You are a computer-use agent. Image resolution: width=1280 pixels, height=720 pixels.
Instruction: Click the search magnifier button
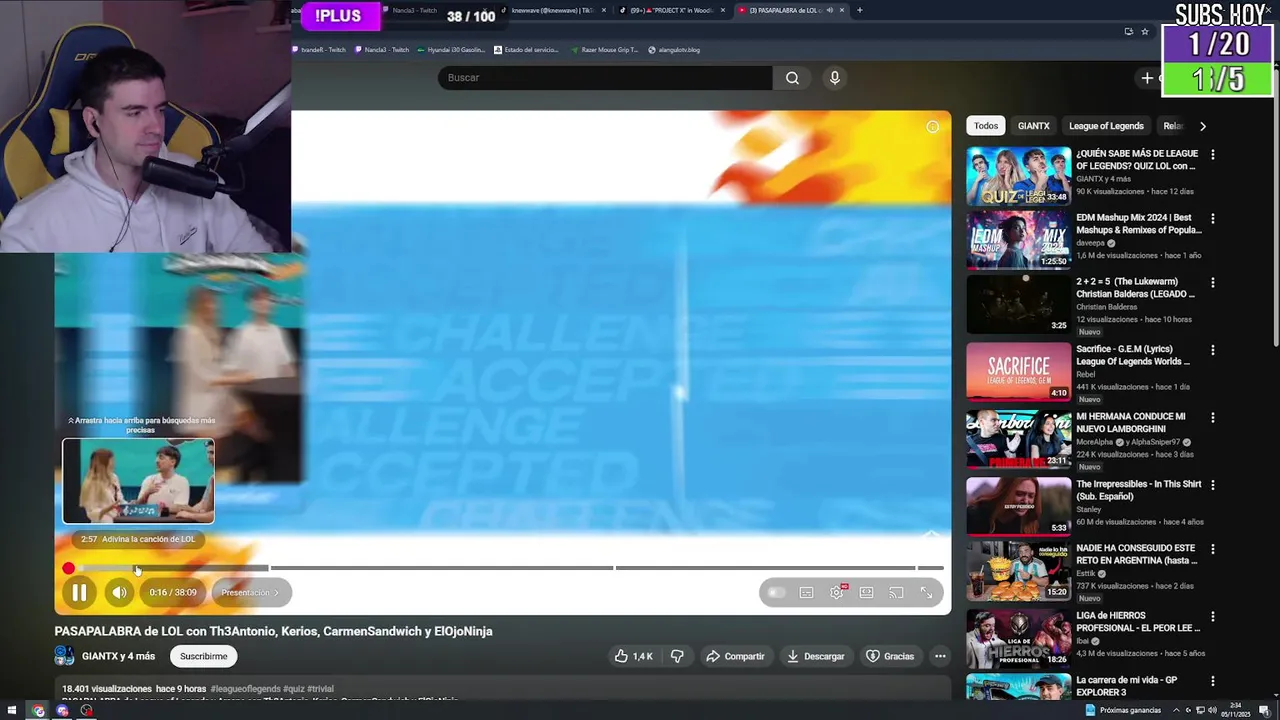click(792, 78)
